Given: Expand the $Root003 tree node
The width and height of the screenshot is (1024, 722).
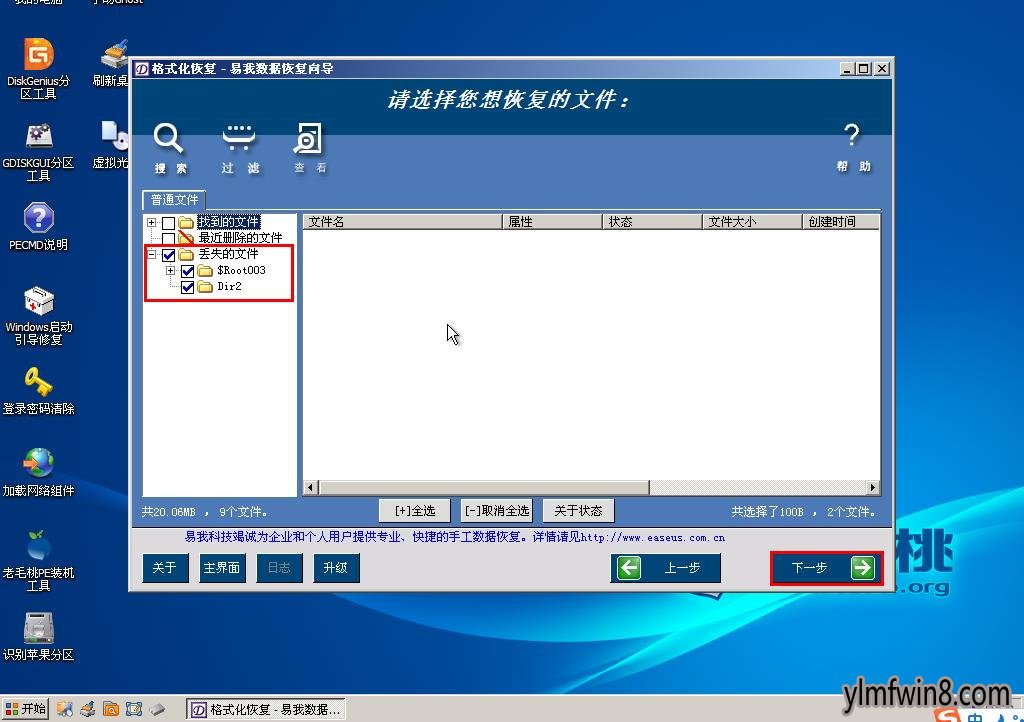Looking at the screenshot, I should [x=170, y=270].
